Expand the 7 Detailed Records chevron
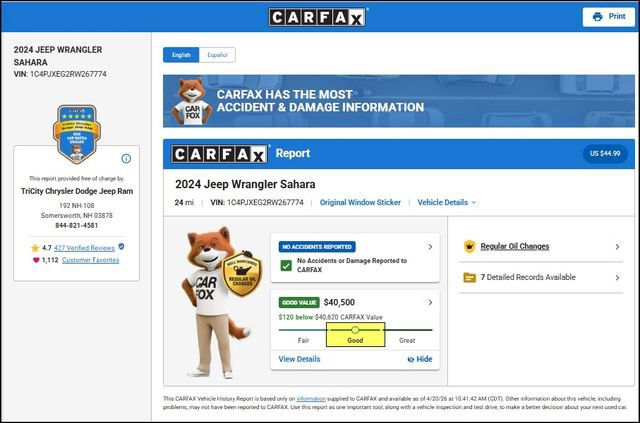 pos(617,278)
